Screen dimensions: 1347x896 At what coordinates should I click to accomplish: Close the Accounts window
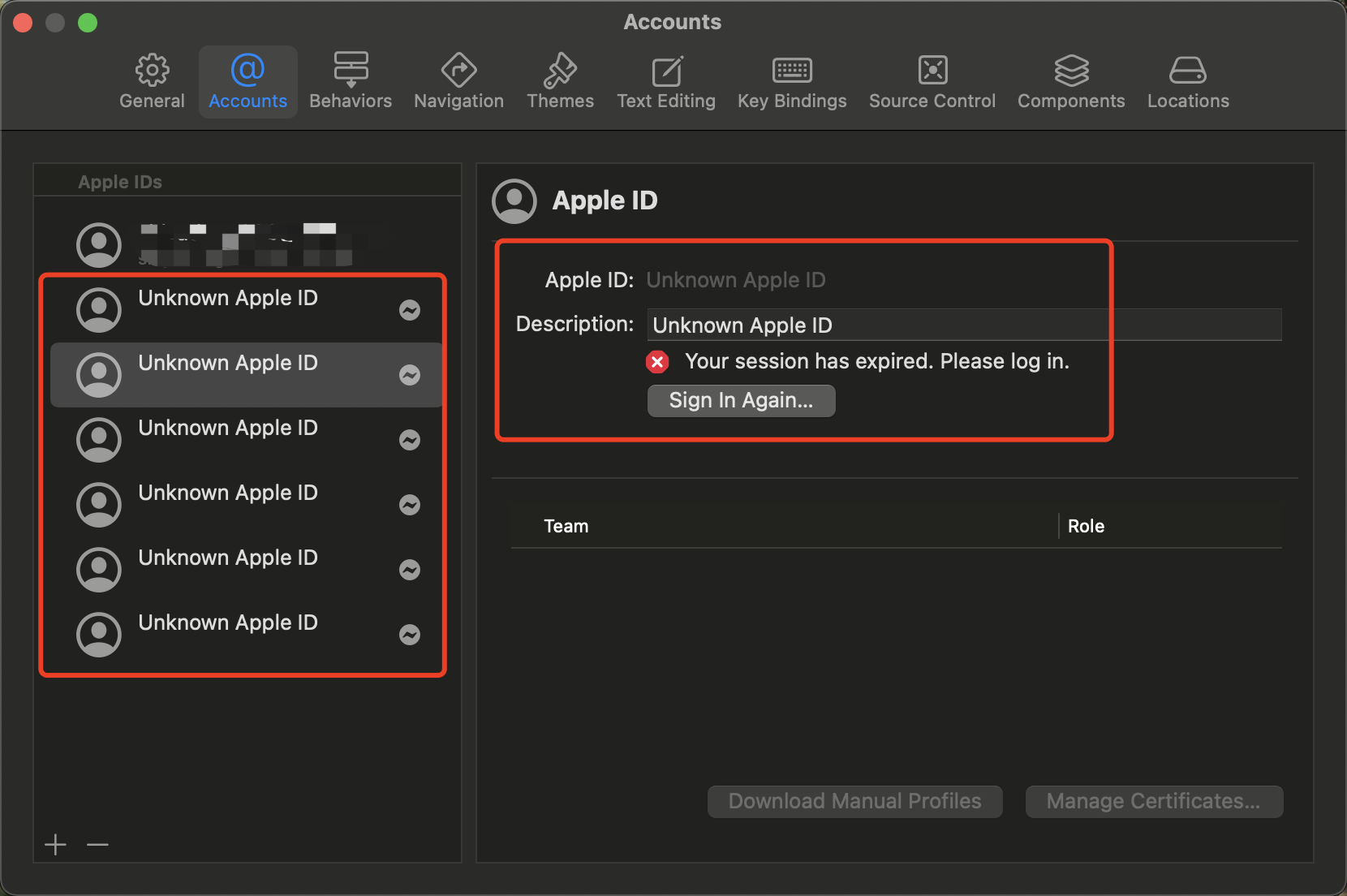tap(23, 23)
